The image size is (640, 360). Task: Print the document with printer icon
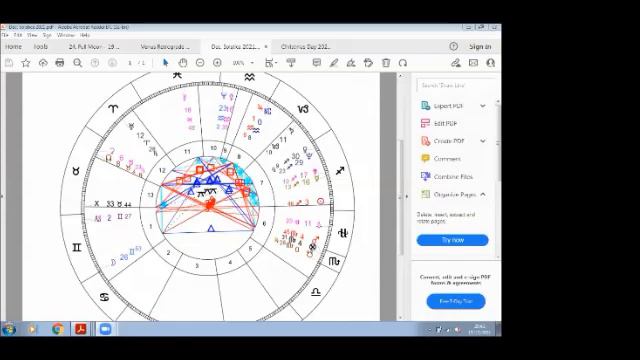tap(60, 63)
